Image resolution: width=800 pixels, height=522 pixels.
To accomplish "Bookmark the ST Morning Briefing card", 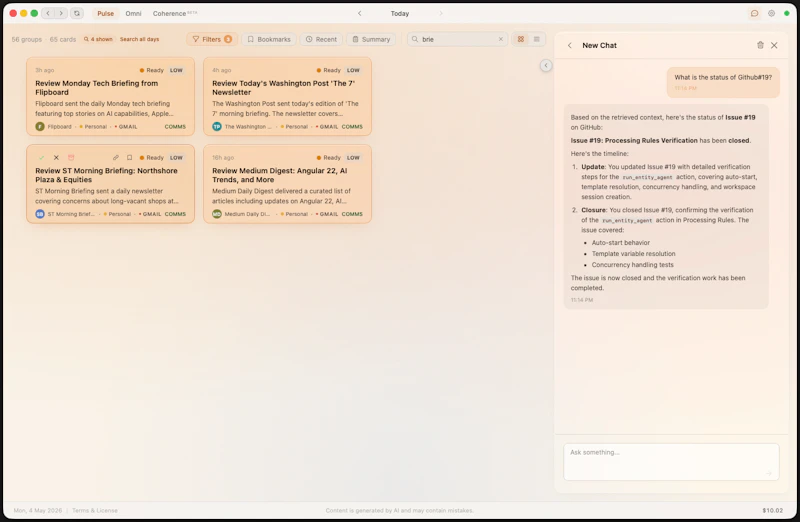I will (130, 158).
